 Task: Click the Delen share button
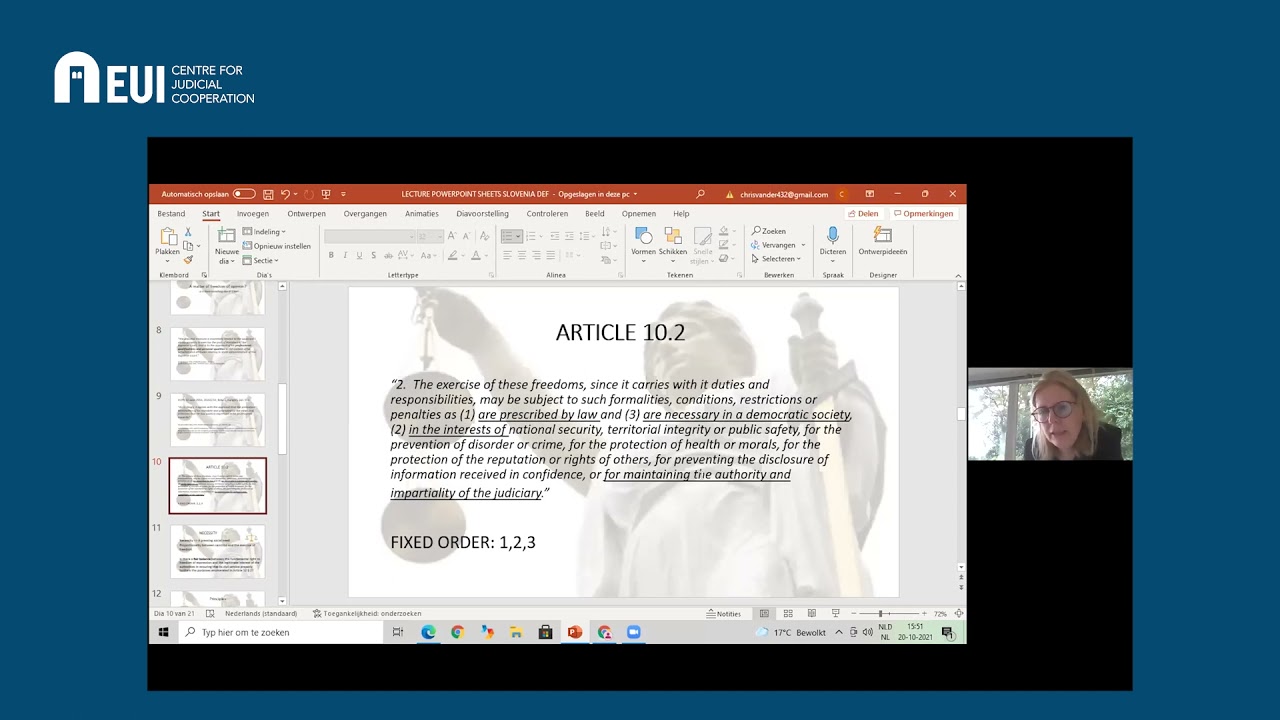click(x=863, y=213)
